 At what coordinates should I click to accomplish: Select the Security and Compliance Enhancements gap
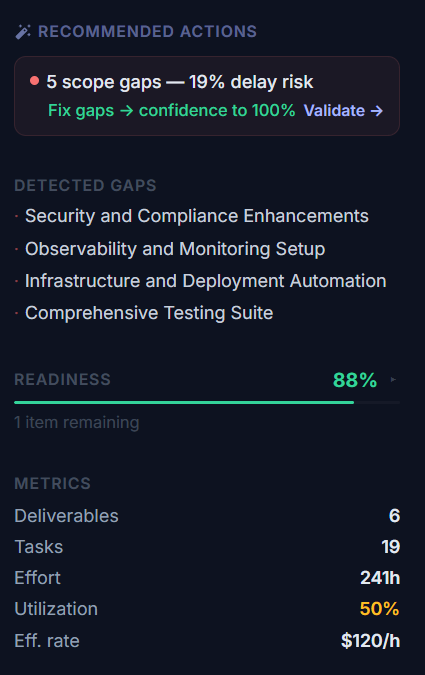click(x=197, y=216)
